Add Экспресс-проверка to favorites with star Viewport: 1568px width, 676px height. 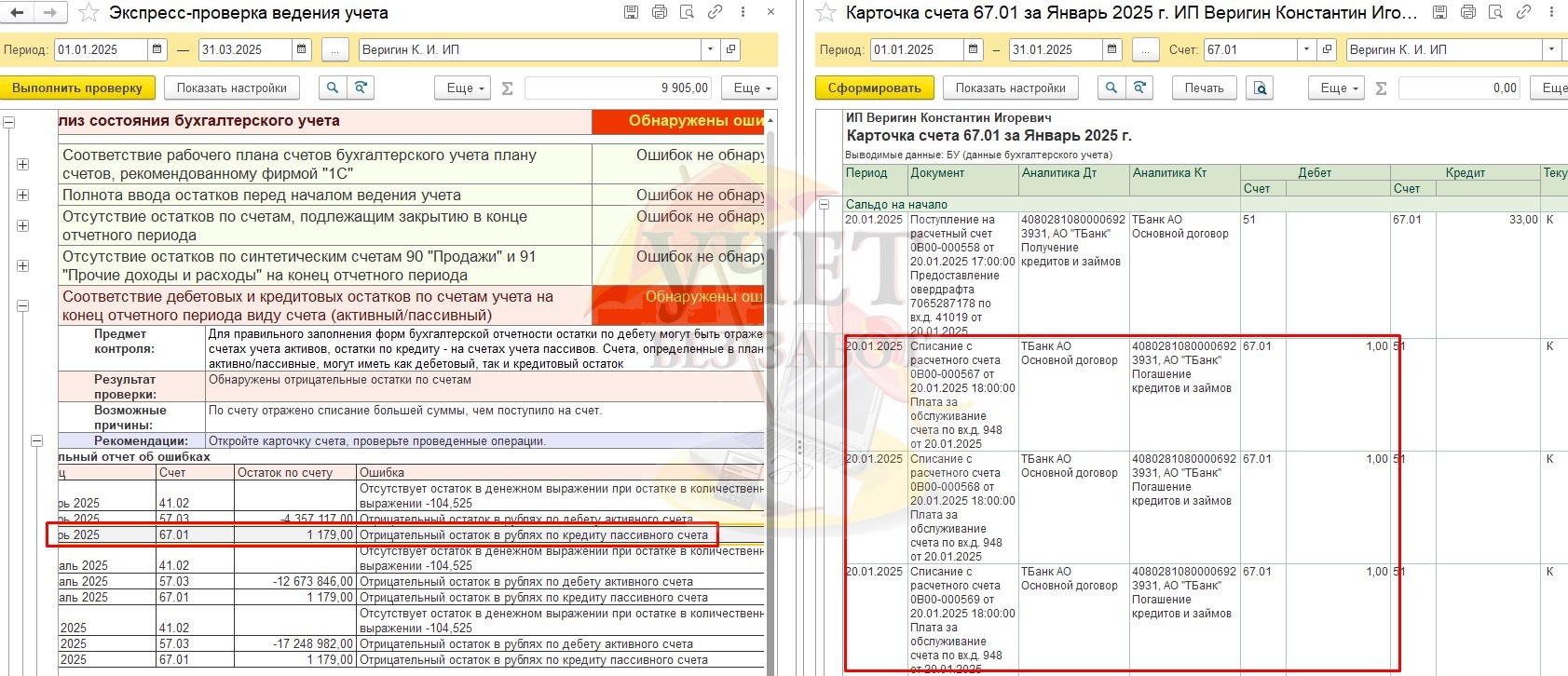click(x=89, y=13)
